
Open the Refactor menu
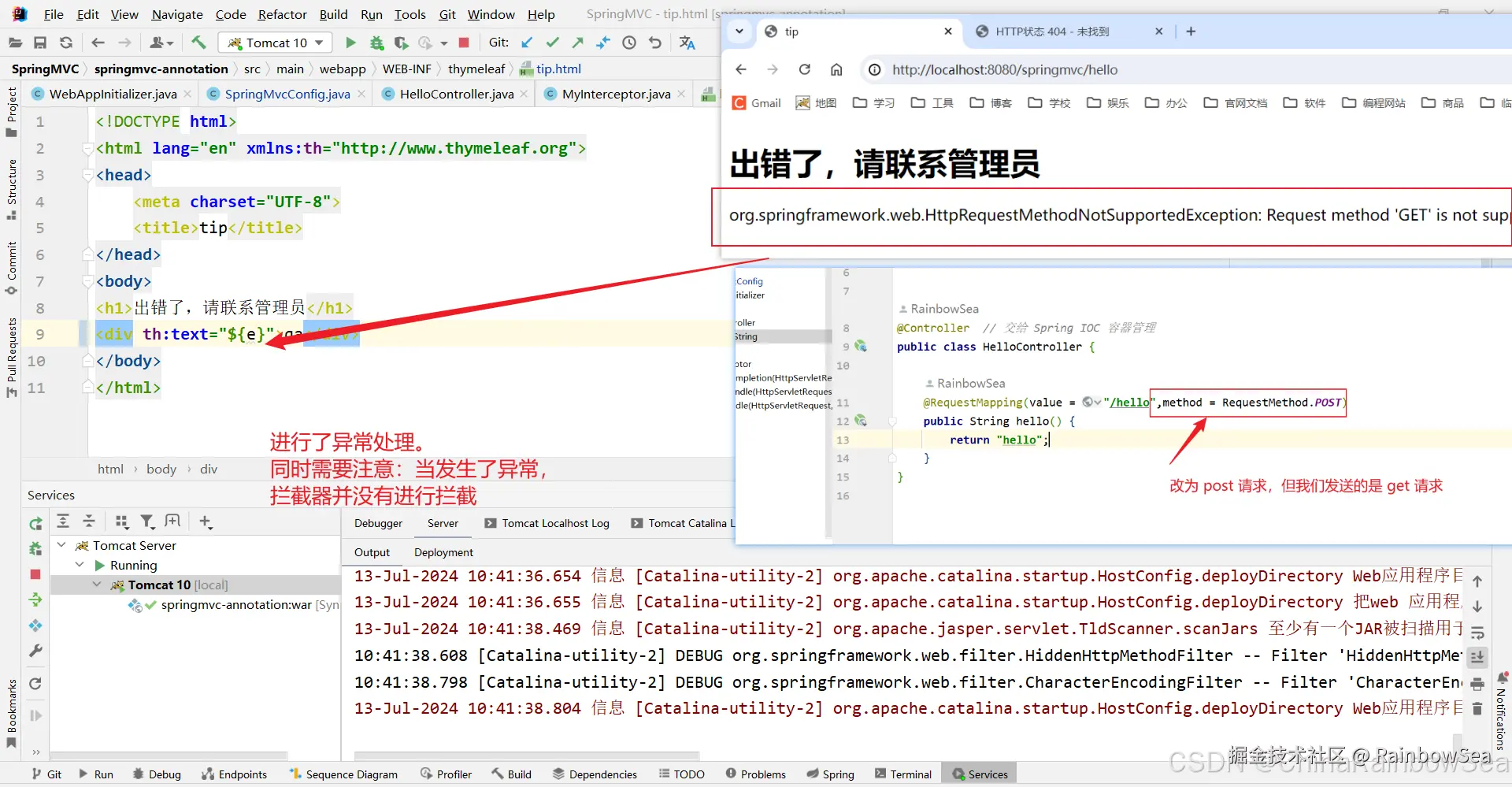coord(282,14)
